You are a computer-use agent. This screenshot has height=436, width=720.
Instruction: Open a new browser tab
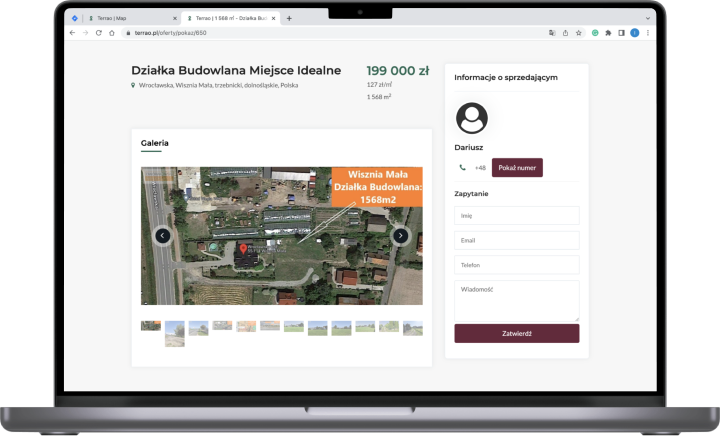(x=289, y=18)
